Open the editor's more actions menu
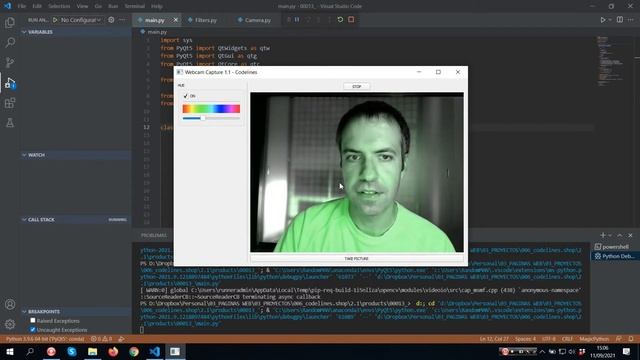The height and width of the screenshot is (360, 640). (x=631, y=20)
